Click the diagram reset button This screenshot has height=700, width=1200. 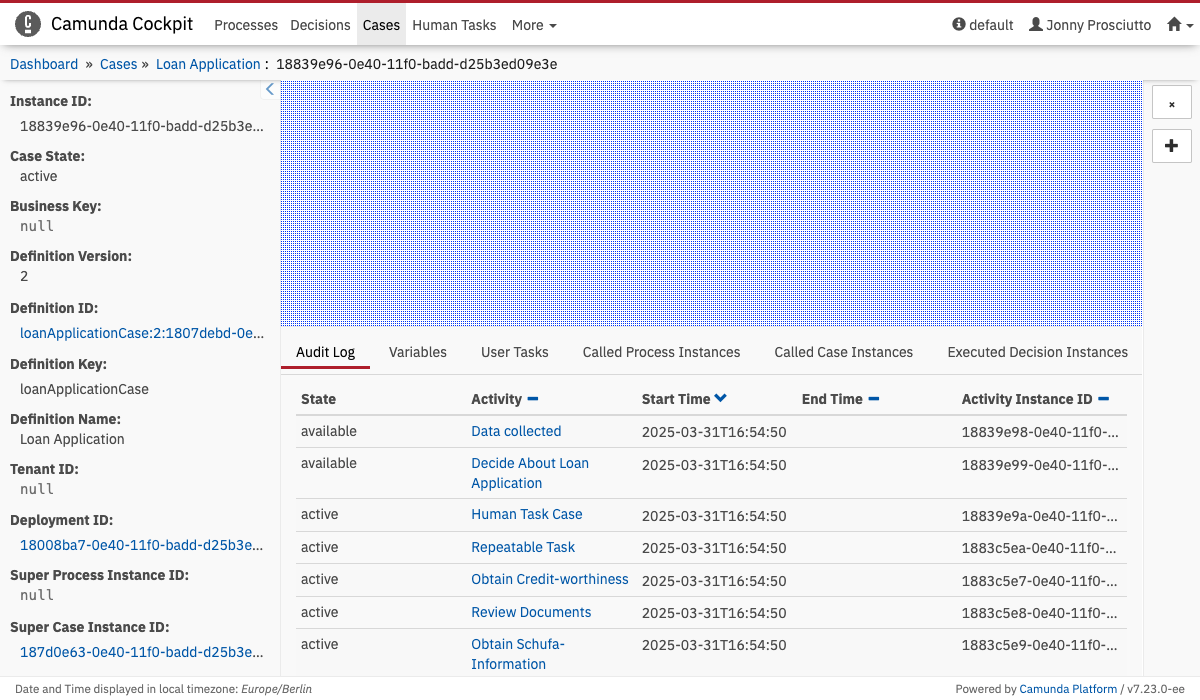(x=1171, y=103)
